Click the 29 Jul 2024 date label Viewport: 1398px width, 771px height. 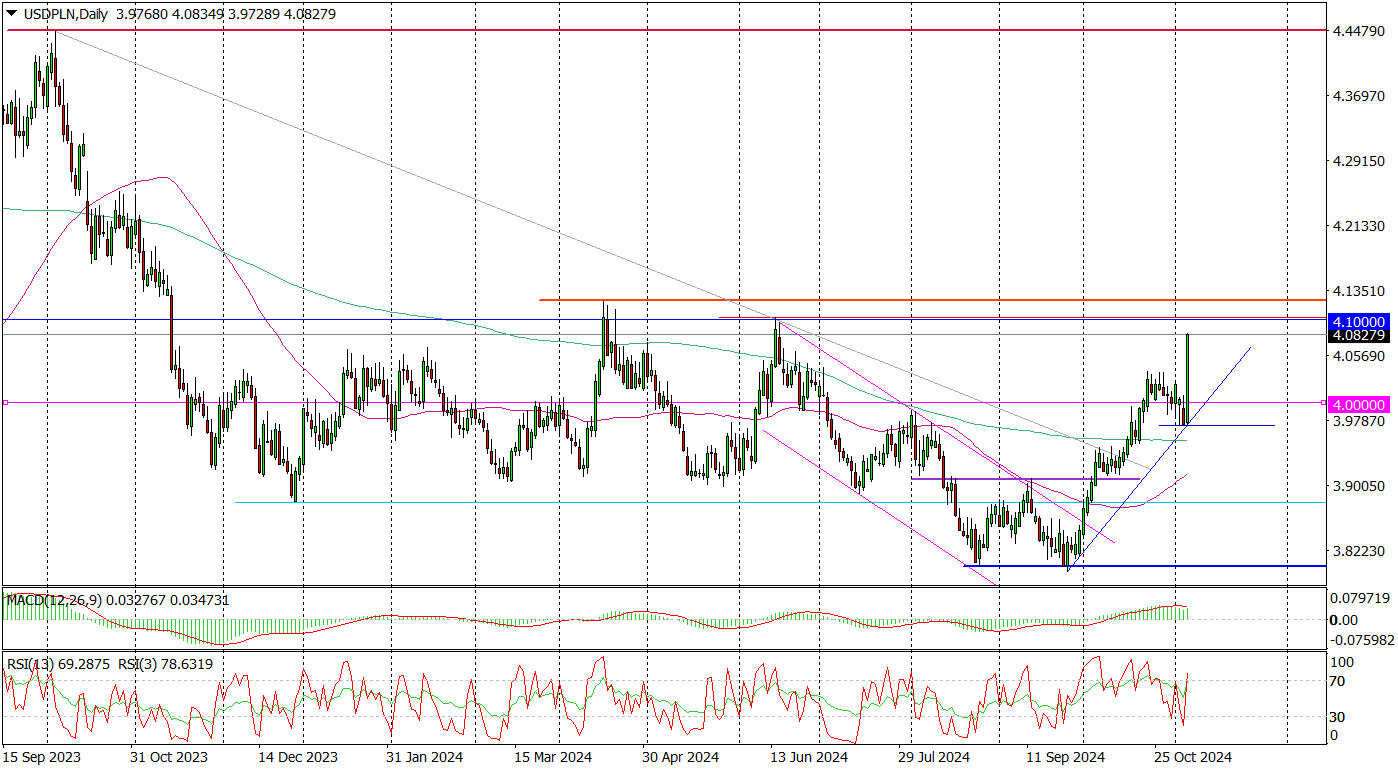[936, 757]
